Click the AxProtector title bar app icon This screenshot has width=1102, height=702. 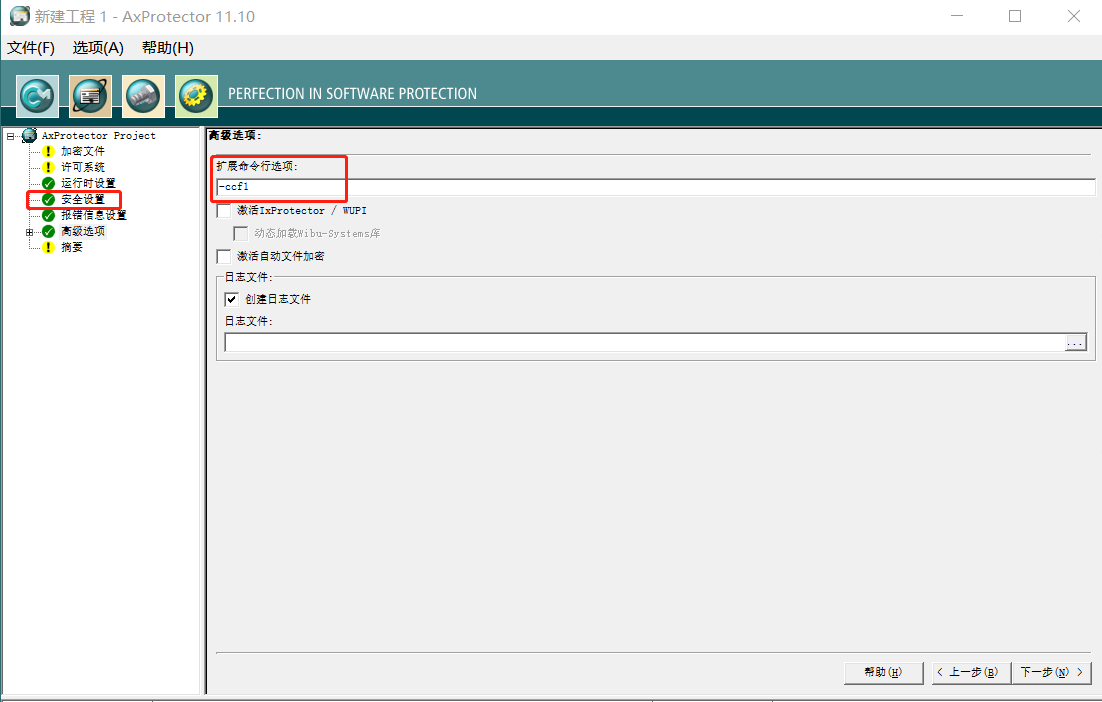click(x=20, y=15)
